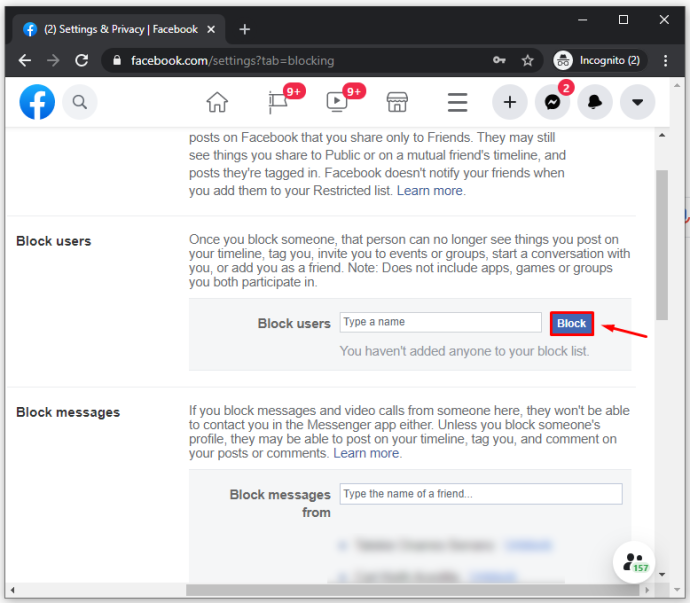Image resolution: width=690 pixels, height=603 pixels.
Task: Open the Marketplace storefront icon
Action: 397,102
